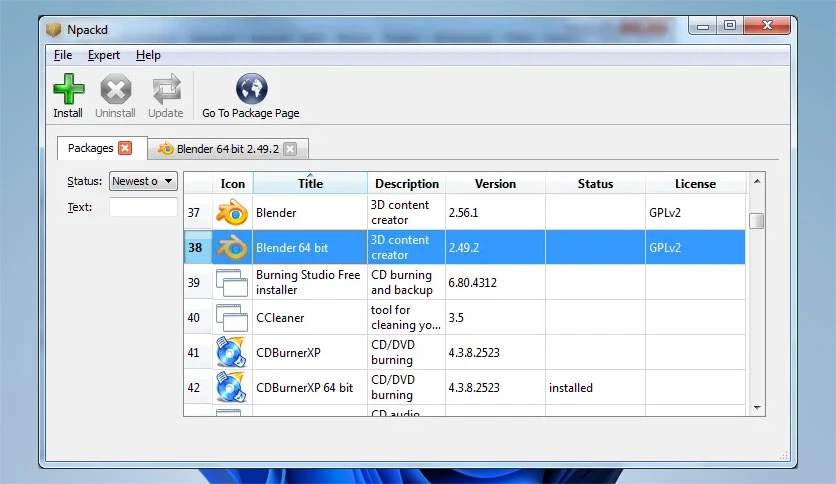Select Burning Studio Free installer title
This screenshot has width=836, height=484.
(x=310, y=283)
